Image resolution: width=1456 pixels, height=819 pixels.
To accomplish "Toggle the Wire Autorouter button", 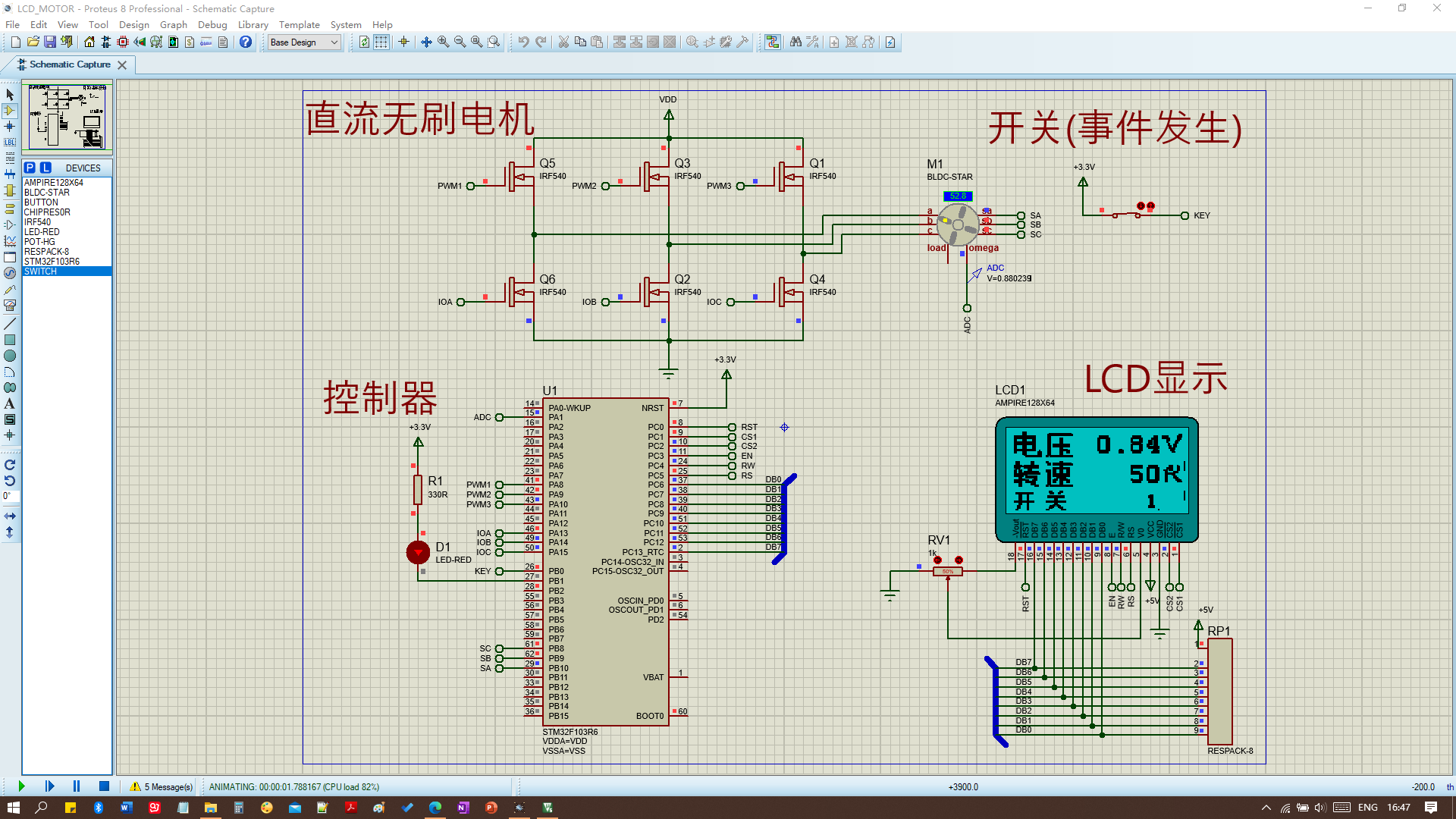I will (x=772, y=42).
